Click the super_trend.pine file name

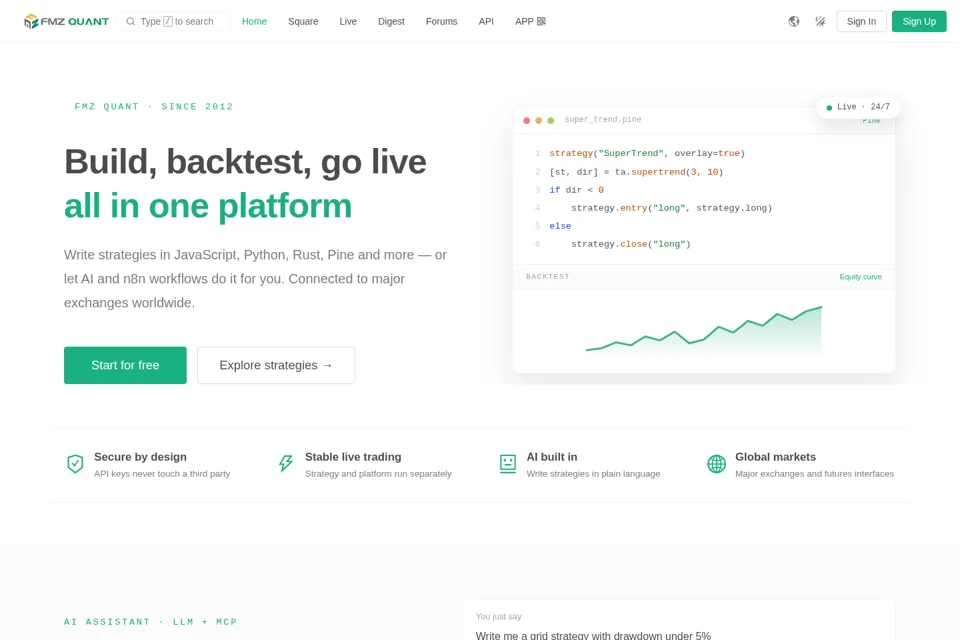click(x=602, y=119)
